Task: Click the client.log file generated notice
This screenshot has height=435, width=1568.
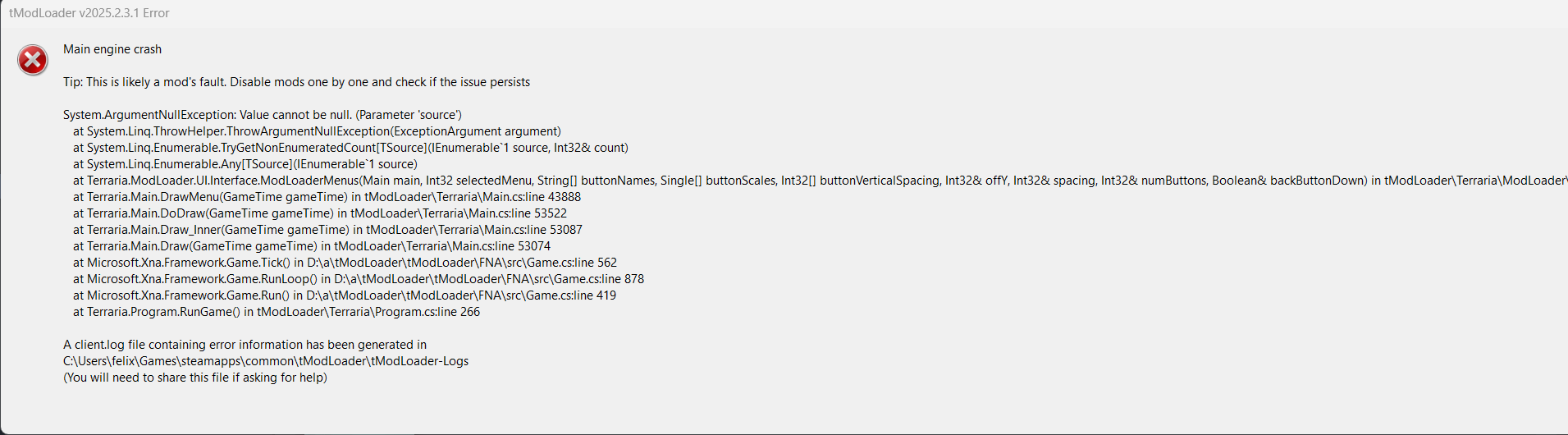Action: tap(245, 345)
